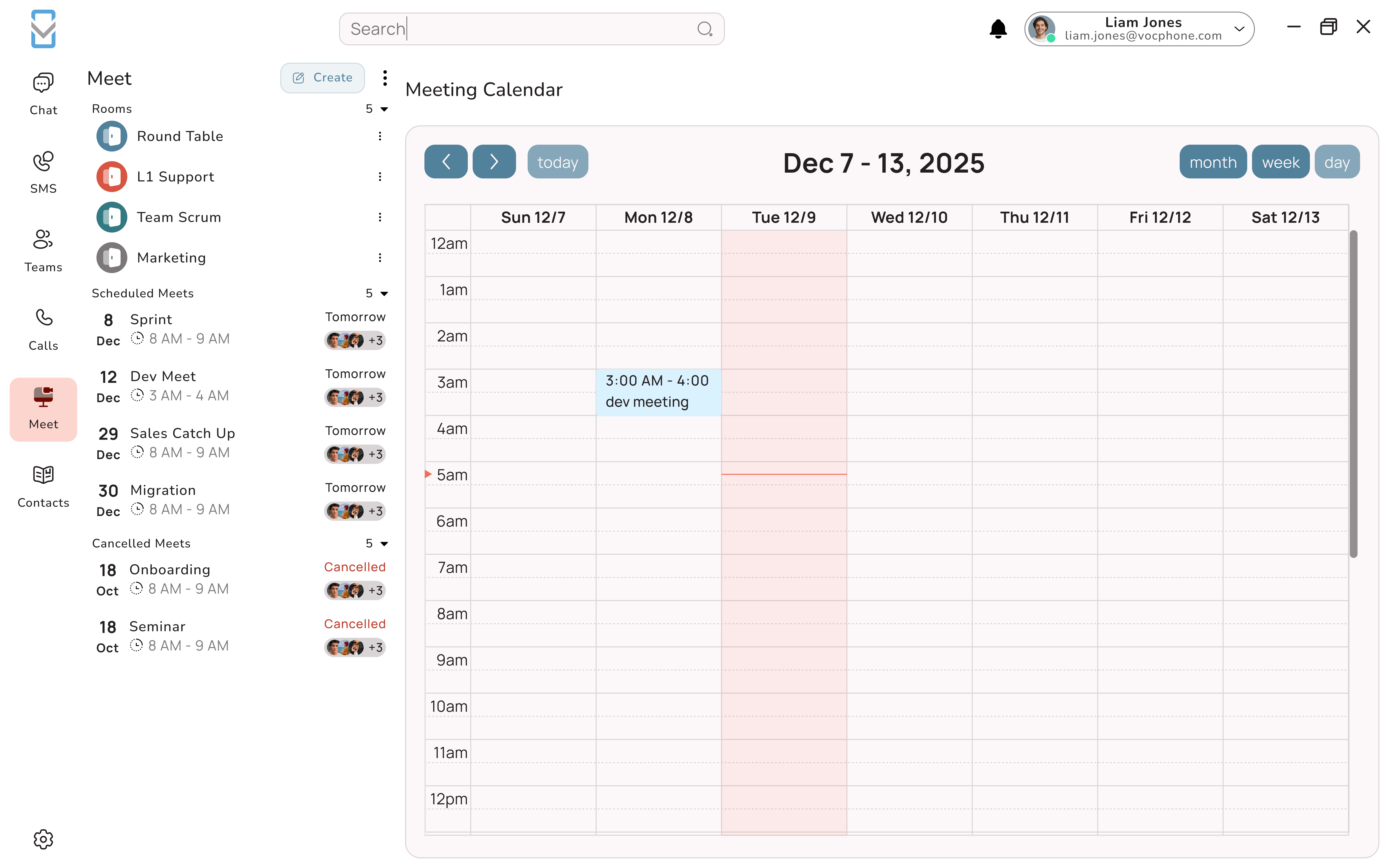Open Meet panel three-dot menu
The width and height of the screenshot is (1389, 868).
385,77
